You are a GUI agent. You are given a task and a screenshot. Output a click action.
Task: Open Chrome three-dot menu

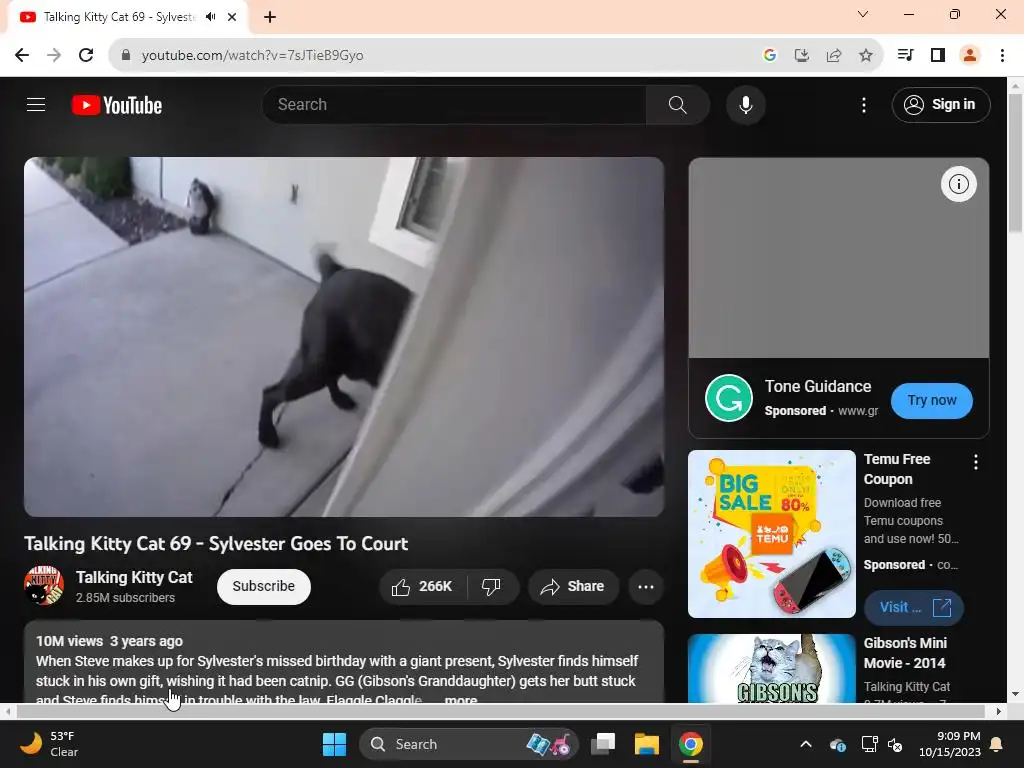coord(1002,55)
